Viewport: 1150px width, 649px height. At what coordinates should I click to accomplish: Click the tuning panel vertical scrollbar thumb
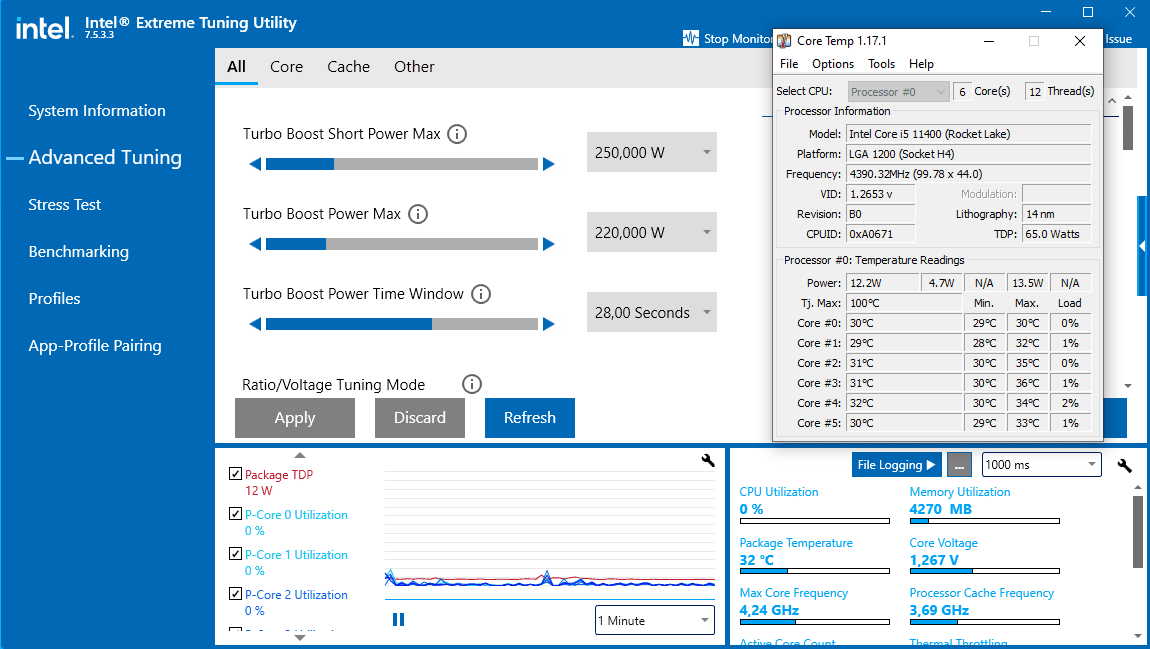tap(1128, 128)
